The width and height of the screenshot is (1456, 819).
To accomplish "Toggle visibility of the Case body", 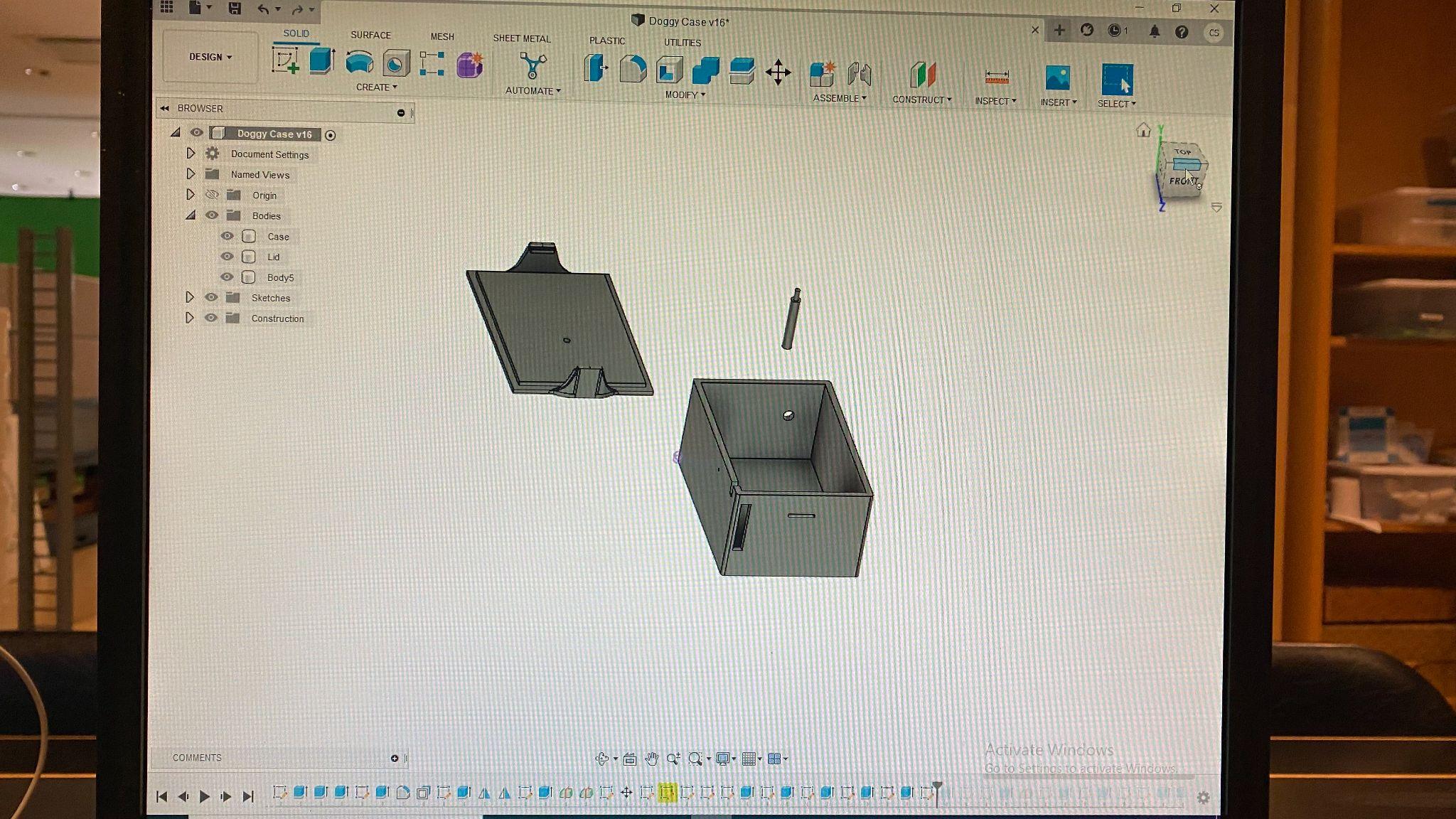I will tap(227, 236).
